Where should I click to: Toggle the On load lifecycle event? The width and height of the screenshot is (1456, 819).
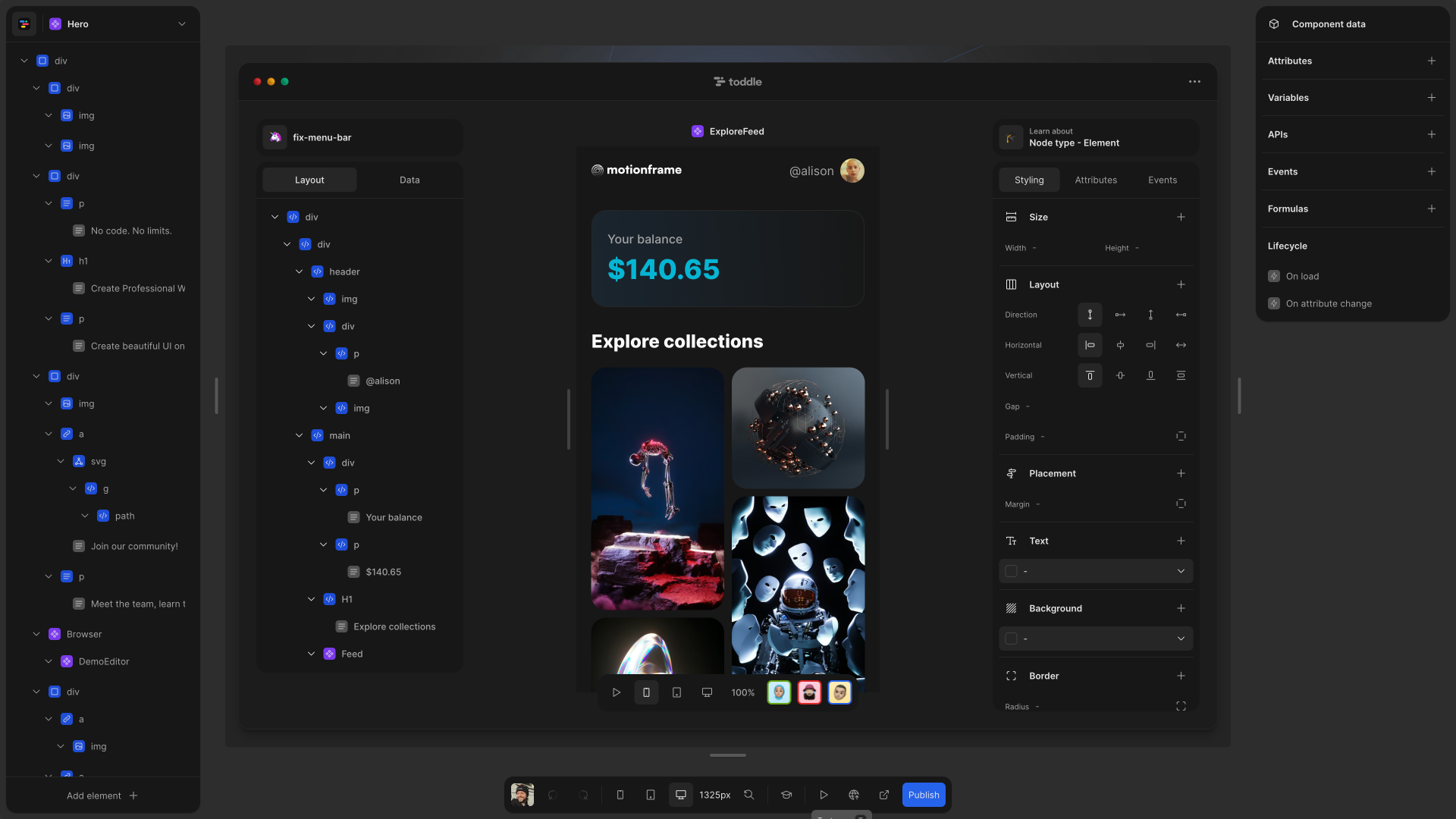pos(1274,277)
